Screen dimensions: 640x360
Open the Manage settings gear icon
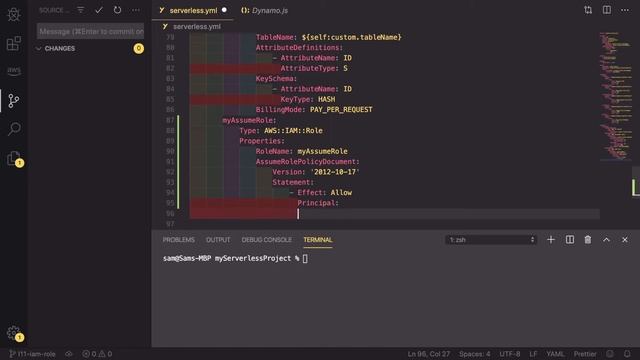pyautogui.click(x=15, y=333)
